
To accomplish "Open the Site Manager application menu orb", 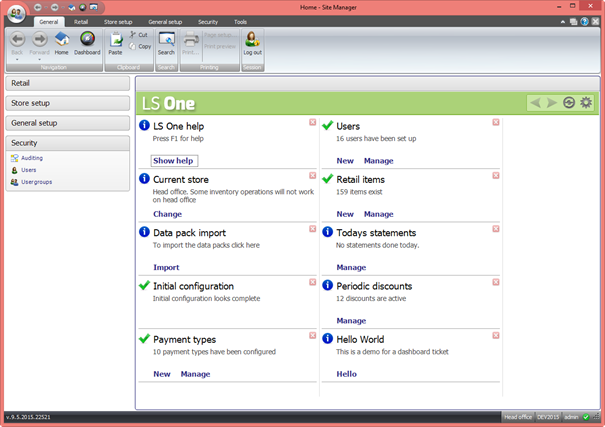I will (16, 14).
